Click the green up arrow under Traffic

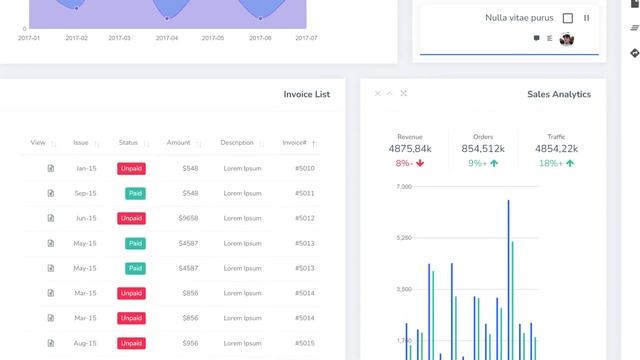(x=570, y=163)
